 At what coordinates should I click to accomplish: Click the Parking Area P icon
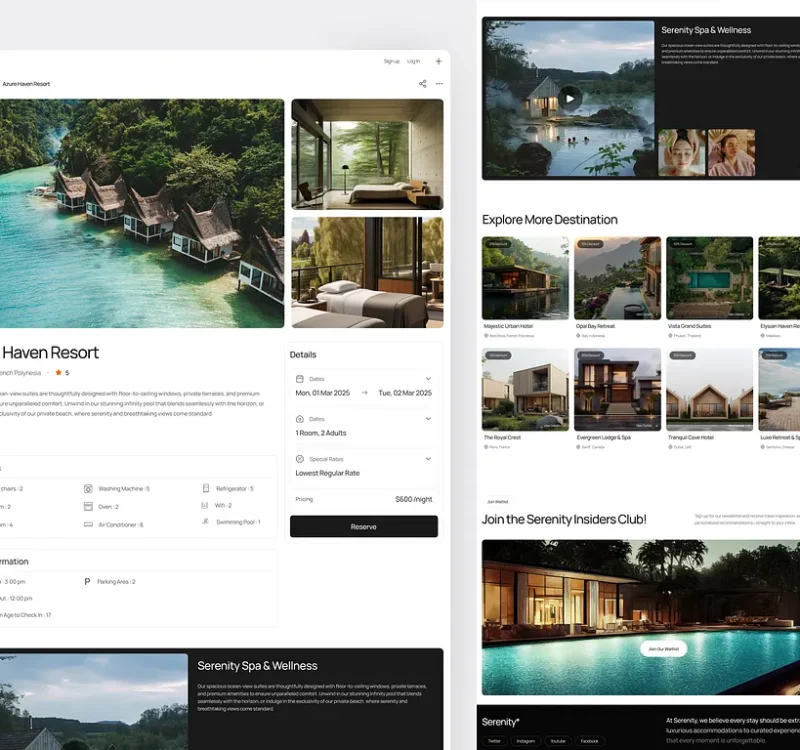87,581
